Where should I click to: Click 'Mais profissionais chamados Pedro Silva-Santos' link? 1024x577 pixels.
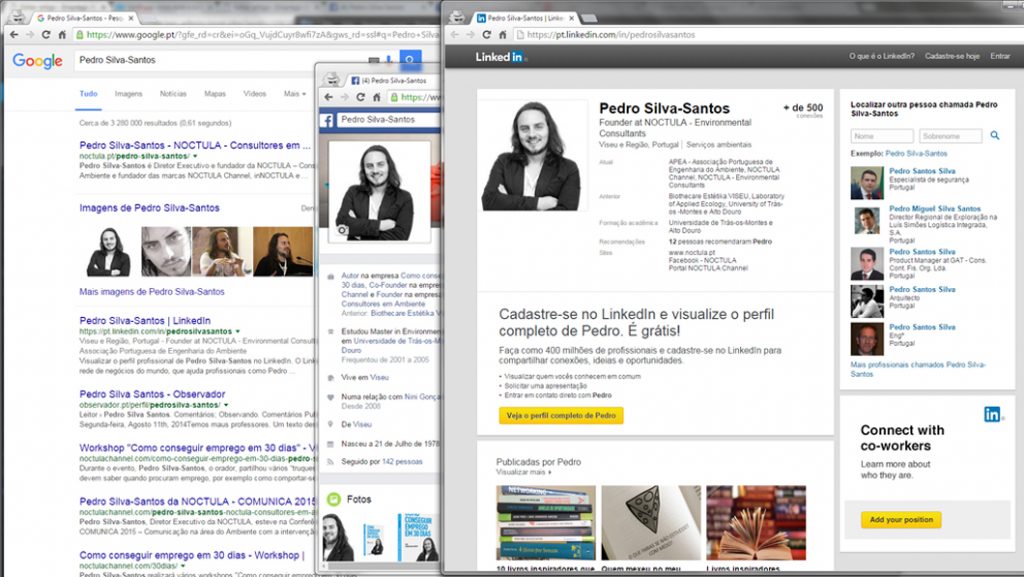click(x=918, y=369)
